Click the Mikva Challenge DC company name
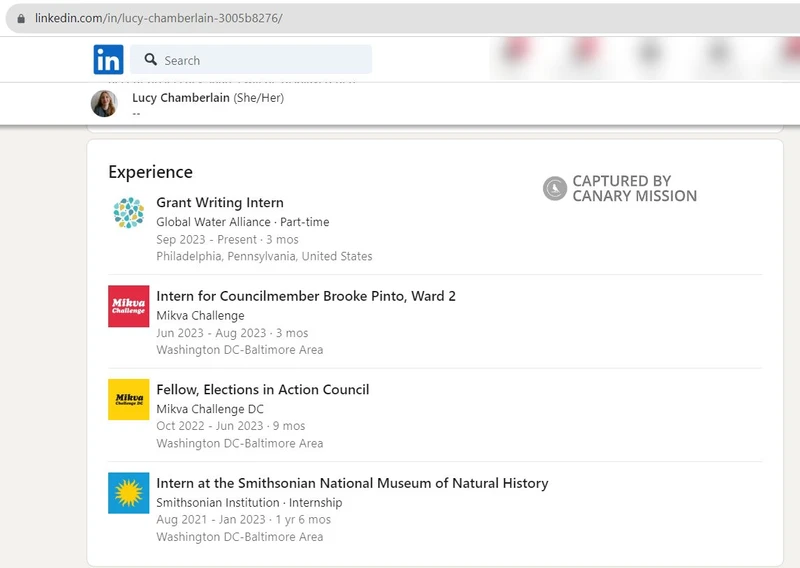 [210, 409]
